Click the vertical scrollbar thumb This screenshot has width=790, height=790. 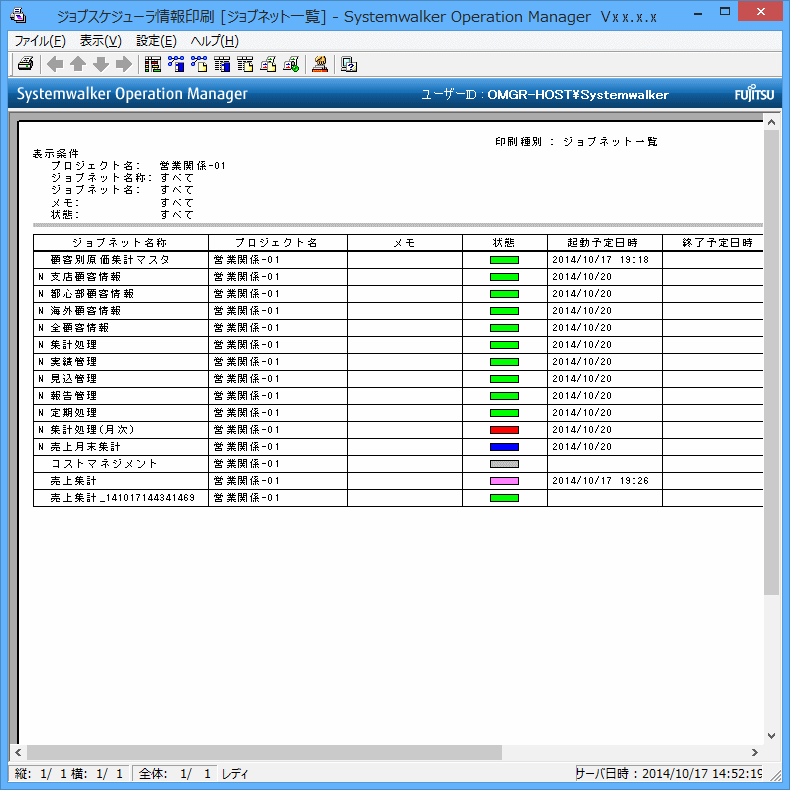771,362
